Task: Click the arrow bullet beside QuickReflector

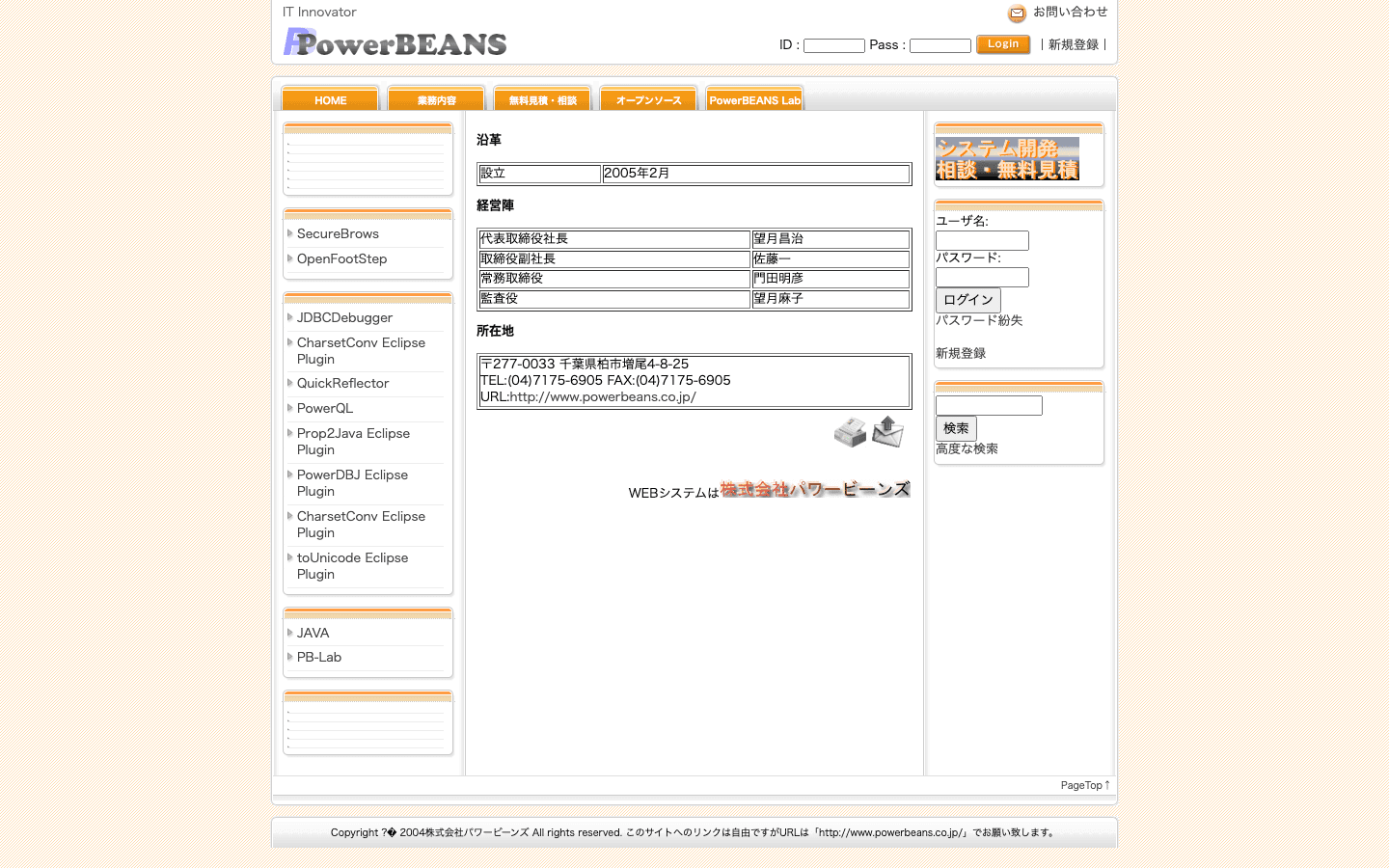Action: tap(289, 382)
